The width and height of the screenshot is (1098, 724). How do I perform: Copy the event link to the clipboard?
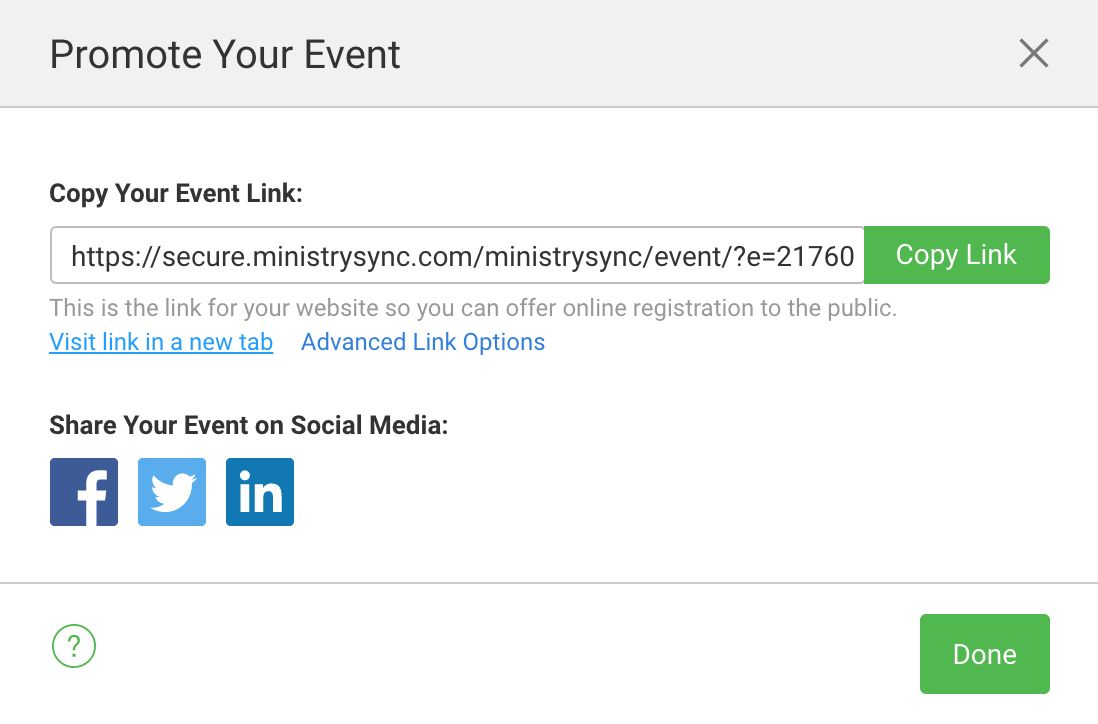tap(956, 255)
